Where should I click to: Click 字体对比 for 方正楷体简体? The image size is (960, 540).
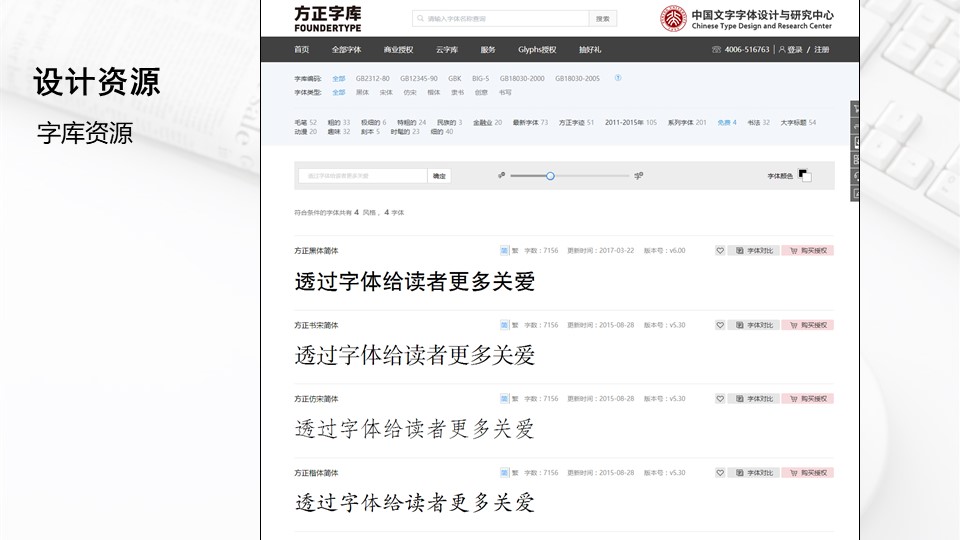click(754, 473)
